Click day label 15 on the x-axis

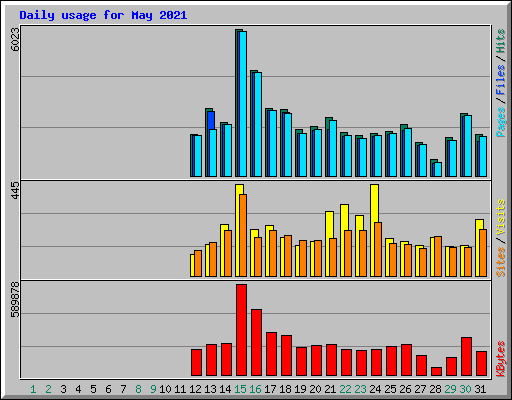[240, 389]
